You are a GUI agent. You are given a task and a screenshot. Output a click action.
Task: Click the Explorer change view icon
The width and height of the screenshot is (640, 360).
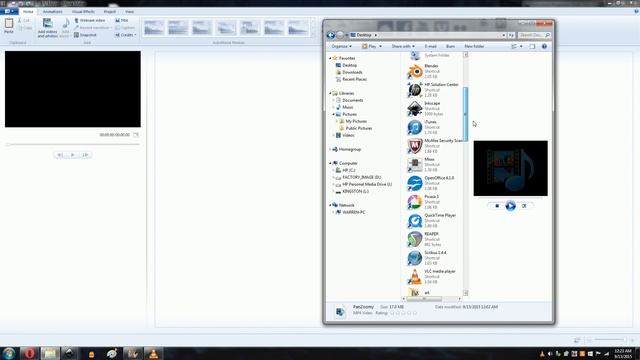pyautogui.click(x=514, y=47)
